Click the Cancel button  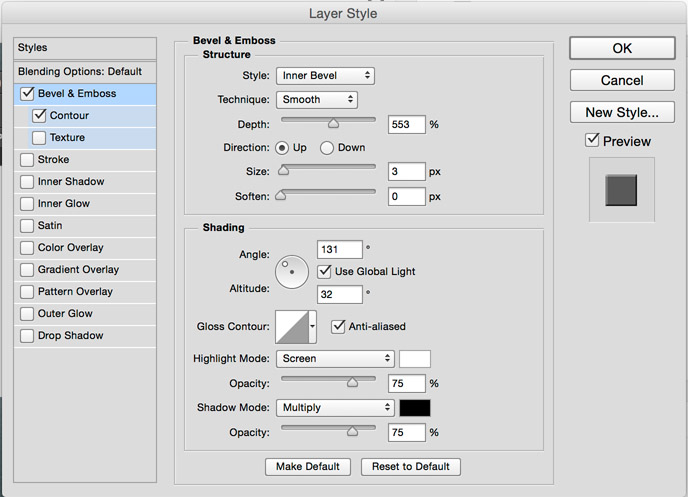pyautogui.click(x=622, y=80)
